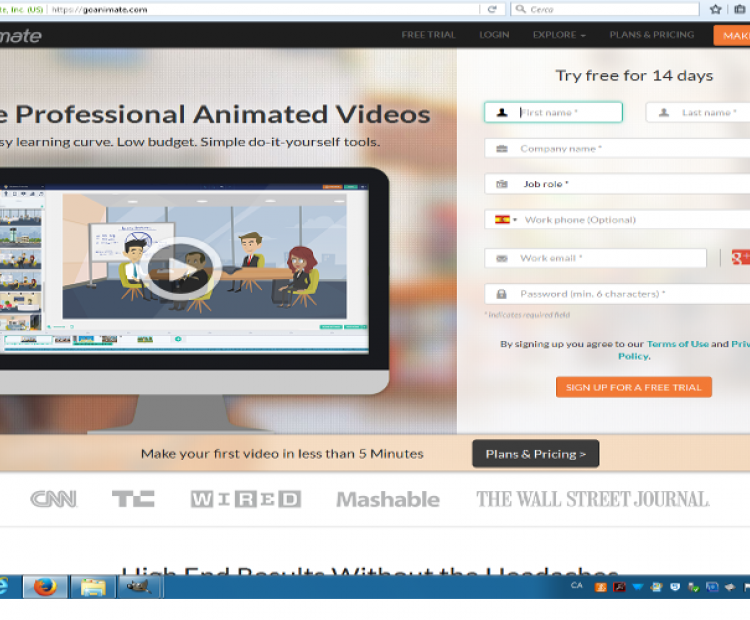Click the First name field
This screenshot has width=750, height=620.
click(553, 112)
